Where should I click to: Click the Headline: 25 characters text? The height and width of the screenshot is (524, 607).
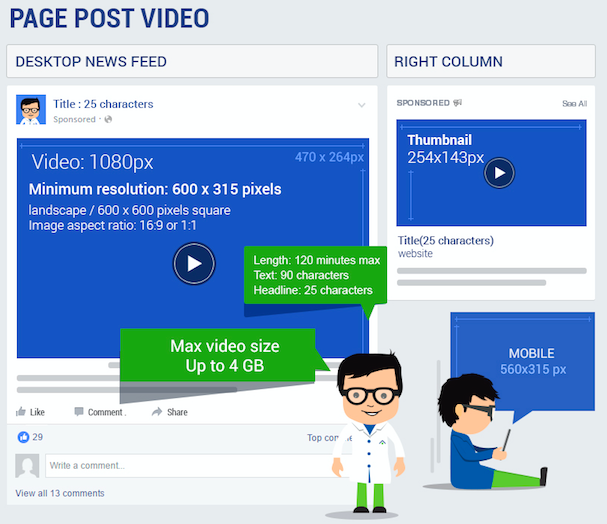[313, 290]
